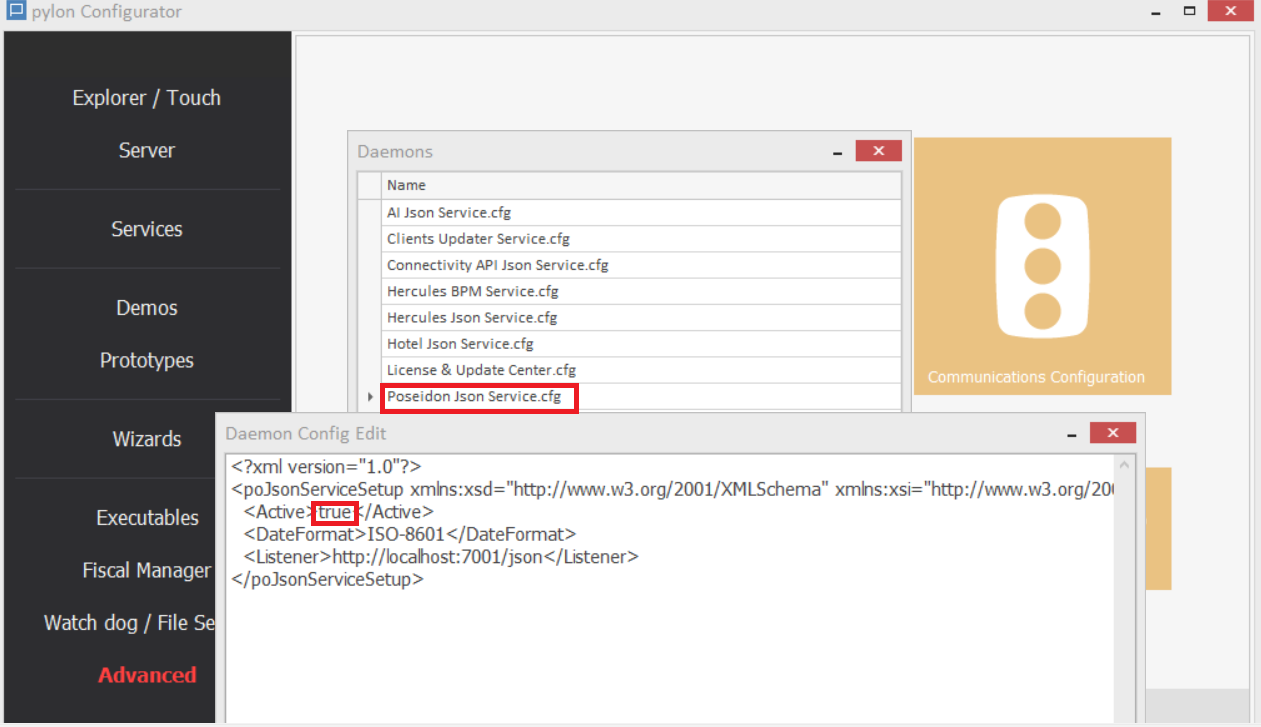Select Server in the sidebar
Image resolution: width=1261 pixels, height=727 pixels.
146,150
